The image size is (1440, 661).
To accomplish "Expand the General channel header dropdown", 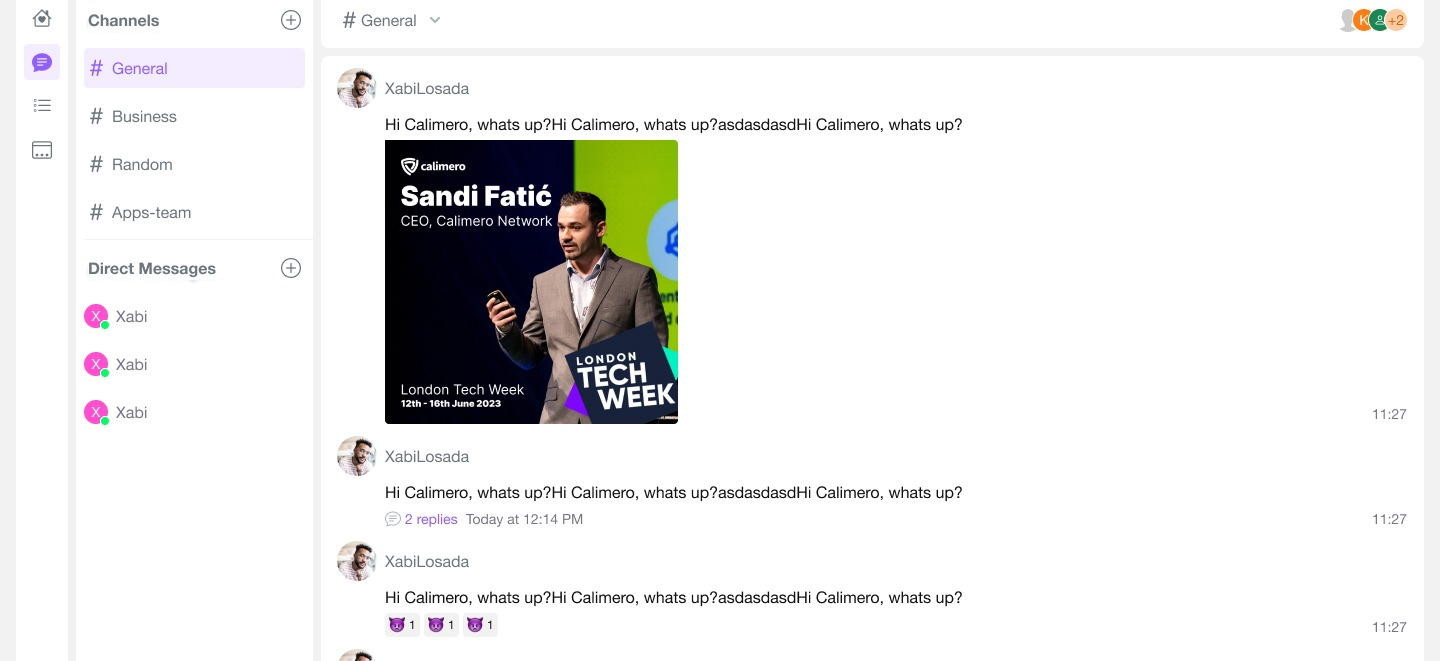I will [435, 20].
